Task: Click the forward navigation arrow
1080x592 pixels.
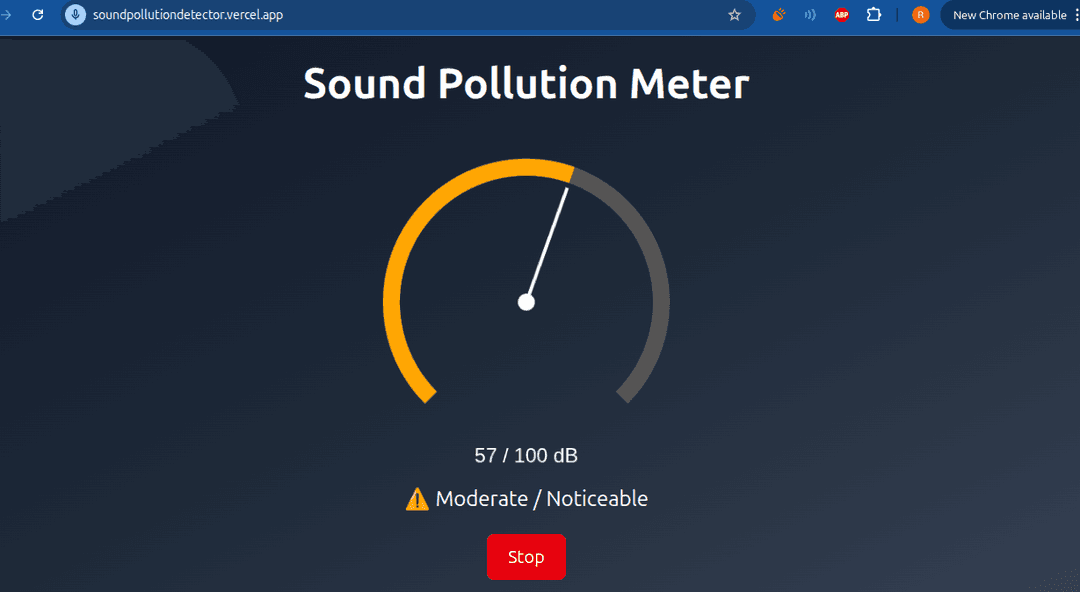Action: (8, 15)
